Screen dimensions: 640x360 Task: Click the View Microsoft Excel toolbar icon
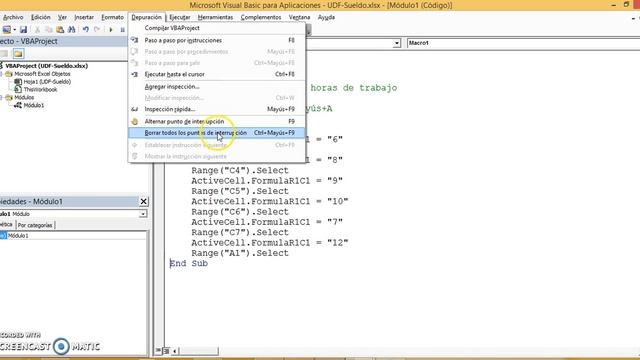click(x=7, y=29)
